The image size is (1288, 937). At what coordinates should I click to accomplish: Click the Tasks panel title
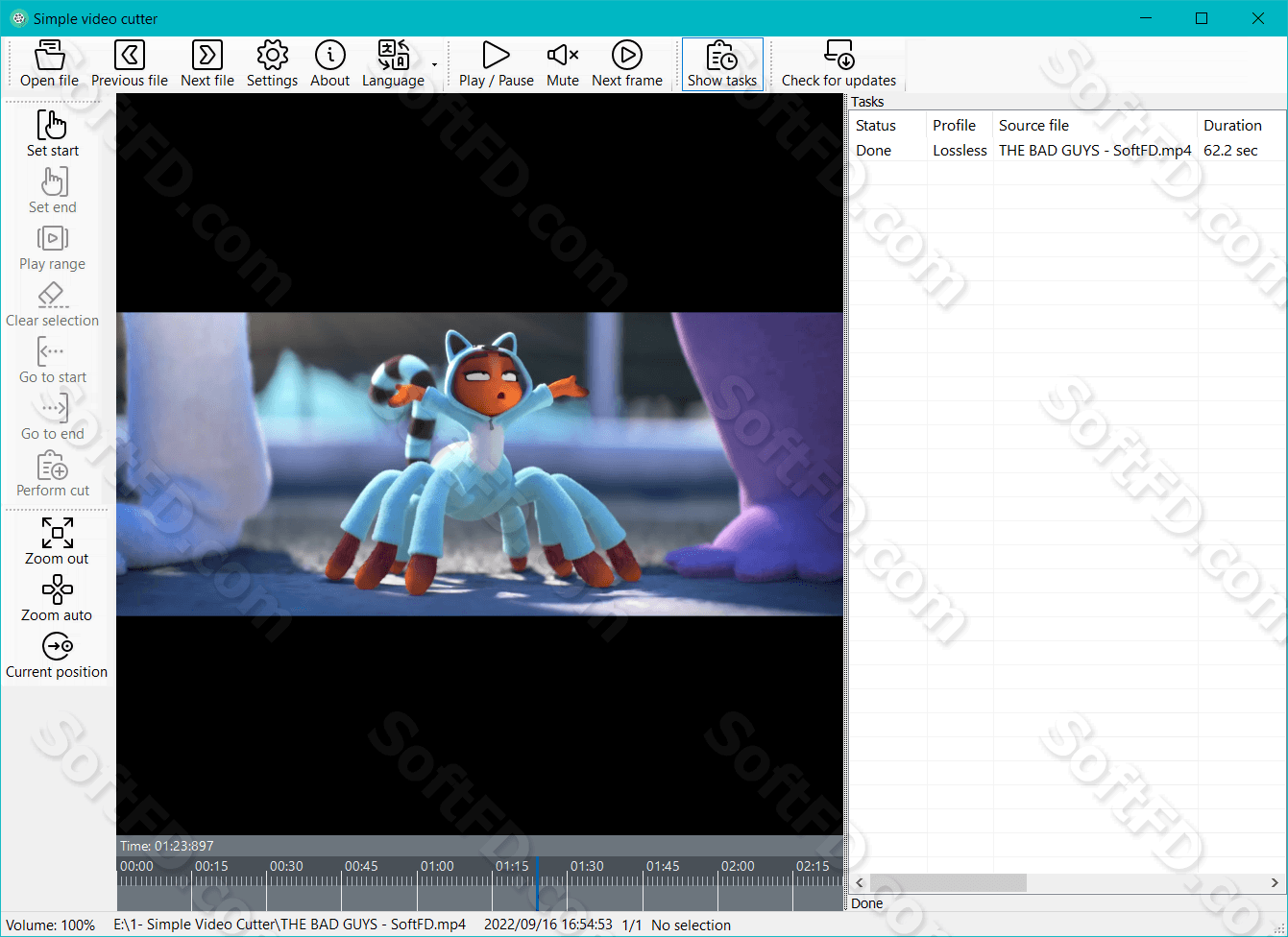click(867, 102)
